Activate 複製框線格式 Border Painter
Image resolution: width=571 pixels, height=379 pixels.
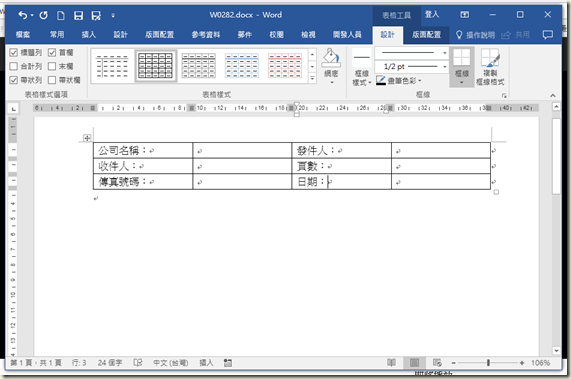pos(490,67)
